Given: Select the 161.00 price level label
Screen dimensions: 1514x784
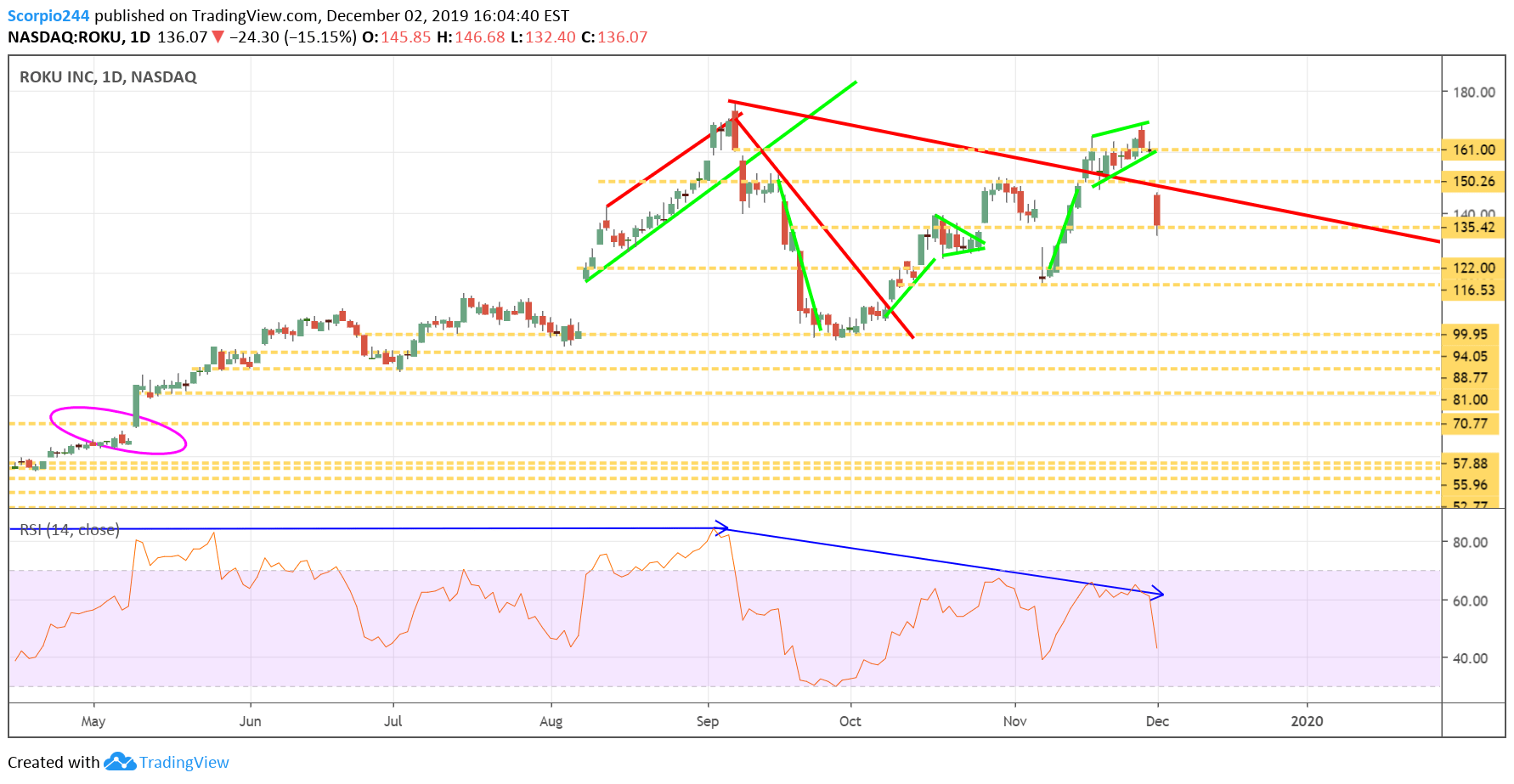Looking at the screenshot, I should point(1473,149).
